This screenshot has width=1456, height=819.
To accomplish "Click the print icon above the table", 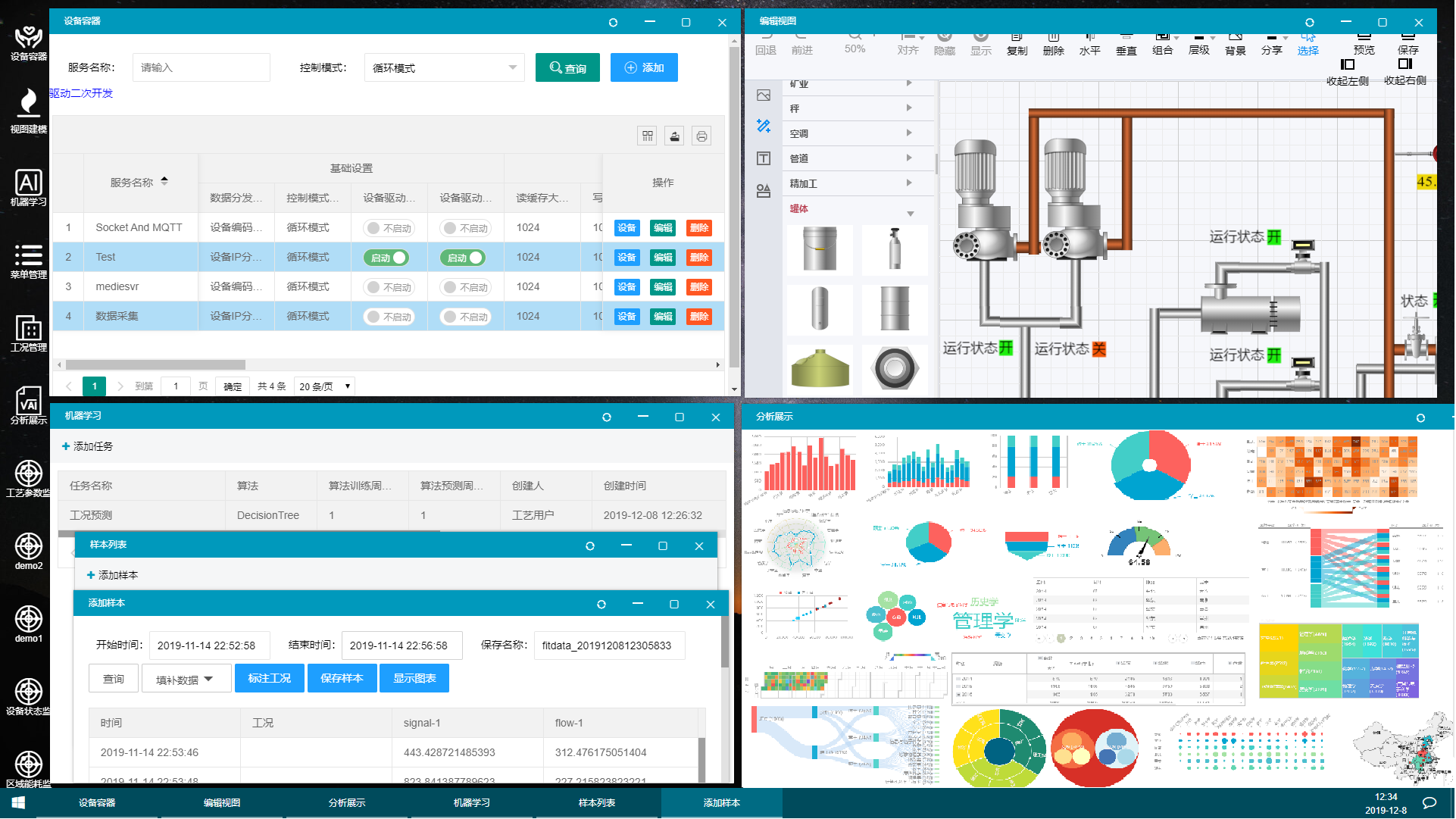I will click(x=701, y=136).
